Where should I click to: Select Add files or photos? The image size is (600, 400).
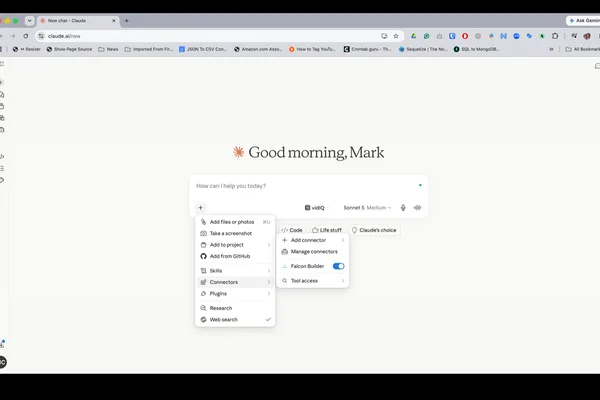coord(235,222)
